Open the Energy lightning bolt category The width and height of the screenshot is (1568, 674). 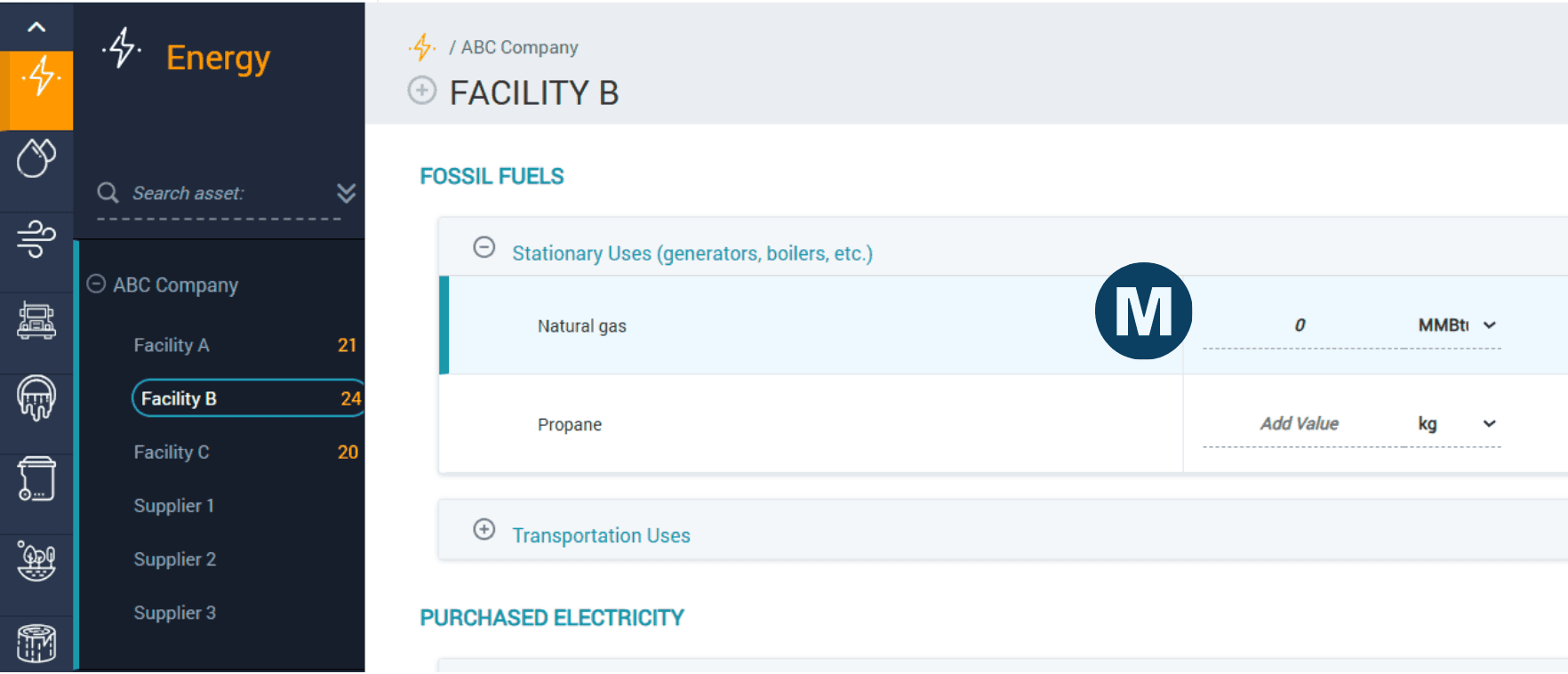tap(39, 76)
